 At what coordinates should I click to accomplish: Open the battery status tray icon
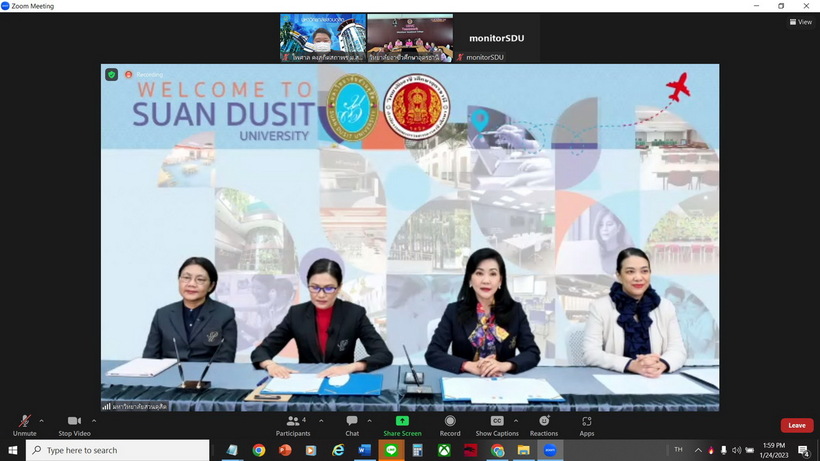(749, 450)
